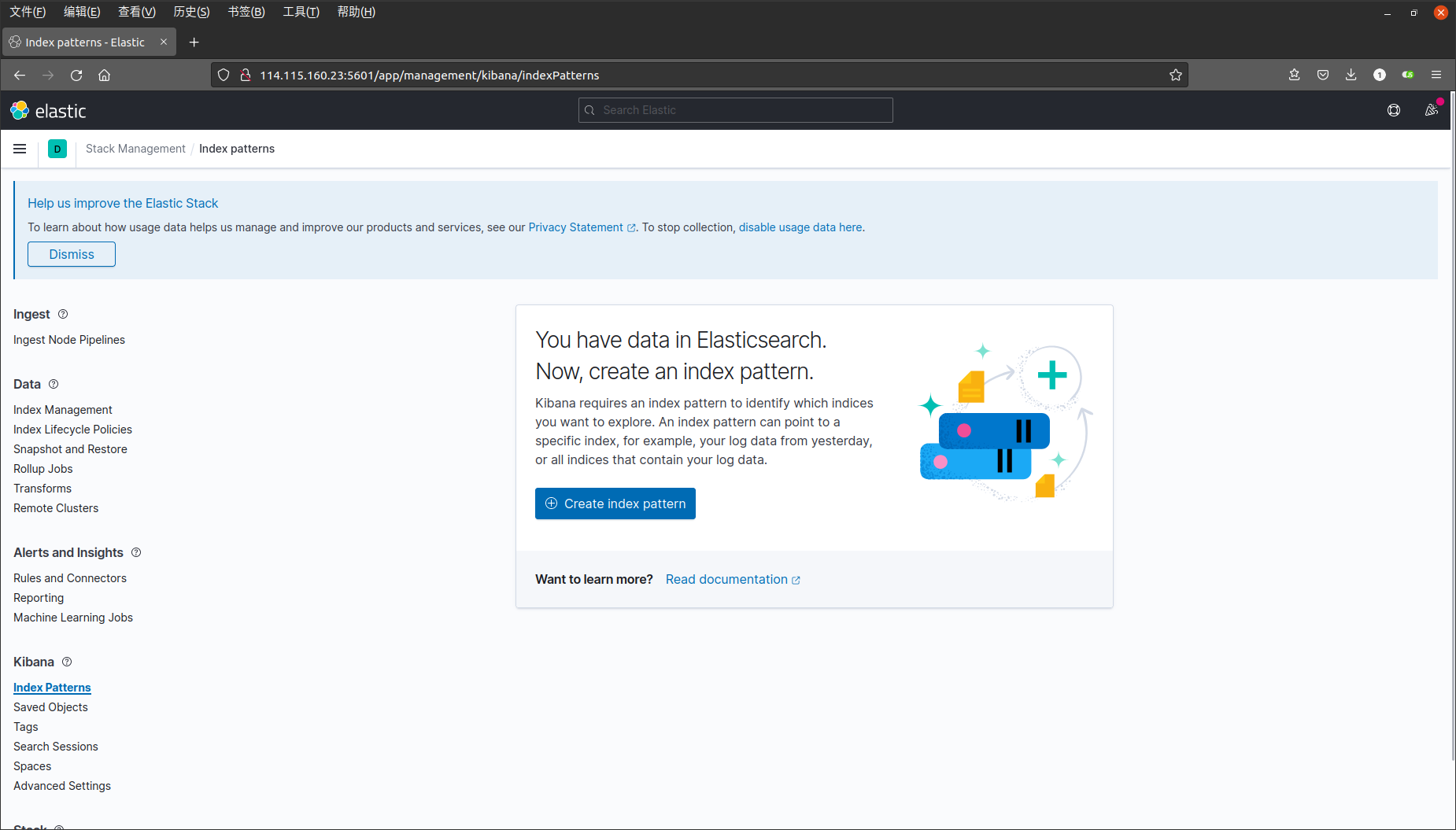Go forward in browser history
The image size is (1456, 830).
click(x=48, y=75)
